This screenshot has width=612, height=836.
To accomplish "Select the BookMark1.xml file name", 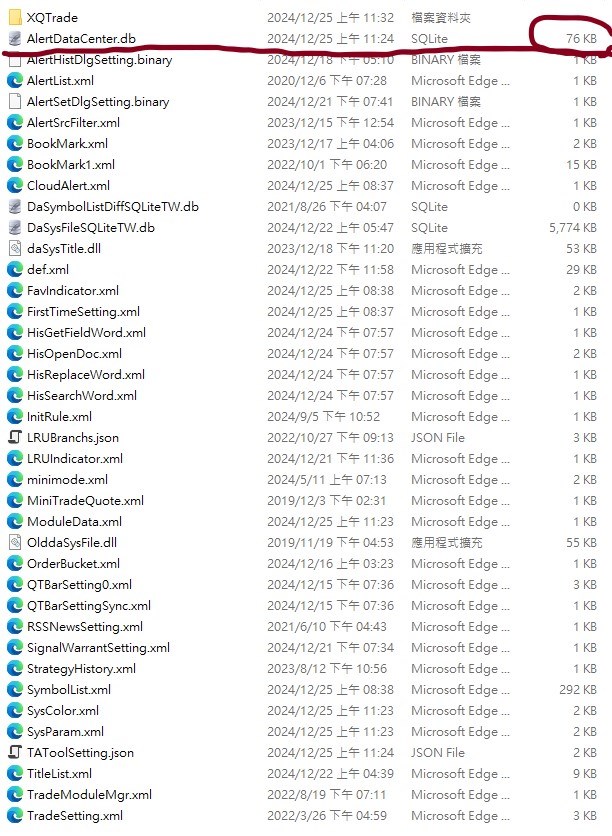I will click(x=71, y=165).
